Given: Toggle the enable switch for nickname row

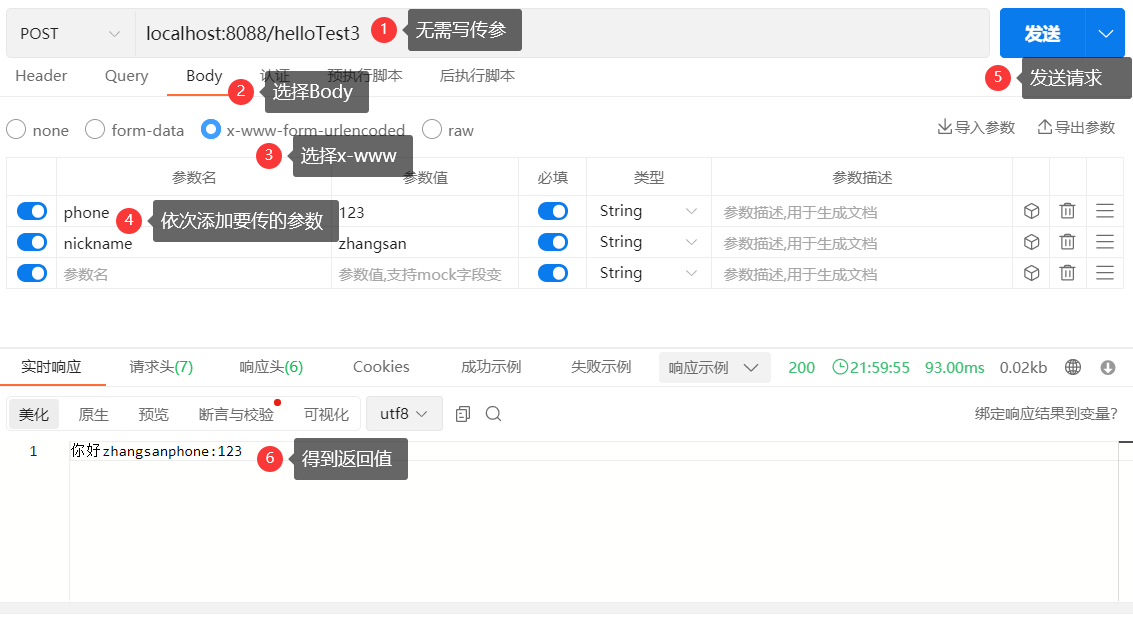Looking at the screenshot, I should tap(32, 242).
